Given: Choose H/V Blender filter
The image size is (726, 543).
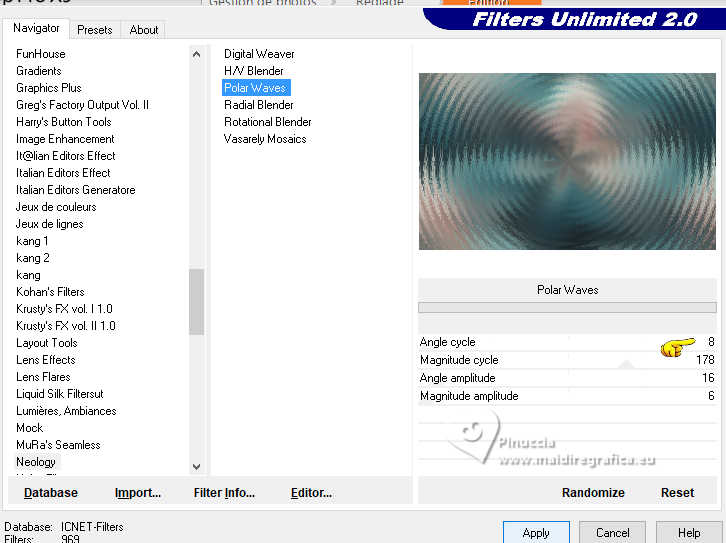Looking at the screenshot, I should 254,71.
